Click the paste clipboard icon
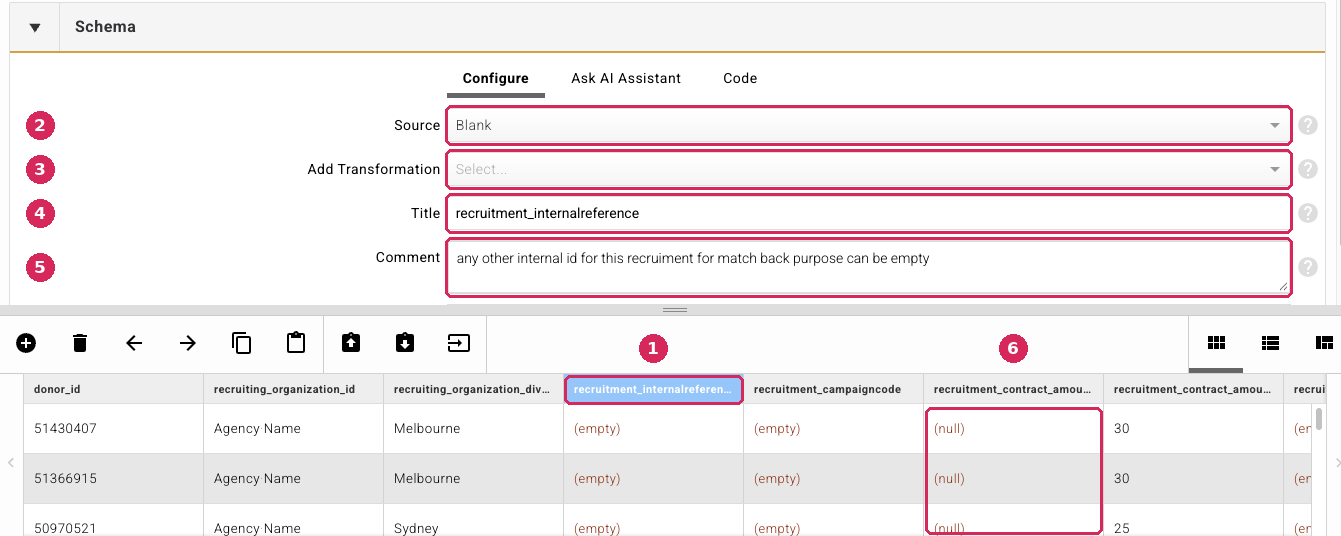This screenshot has width=1341, height=536. tap(296, 343)
